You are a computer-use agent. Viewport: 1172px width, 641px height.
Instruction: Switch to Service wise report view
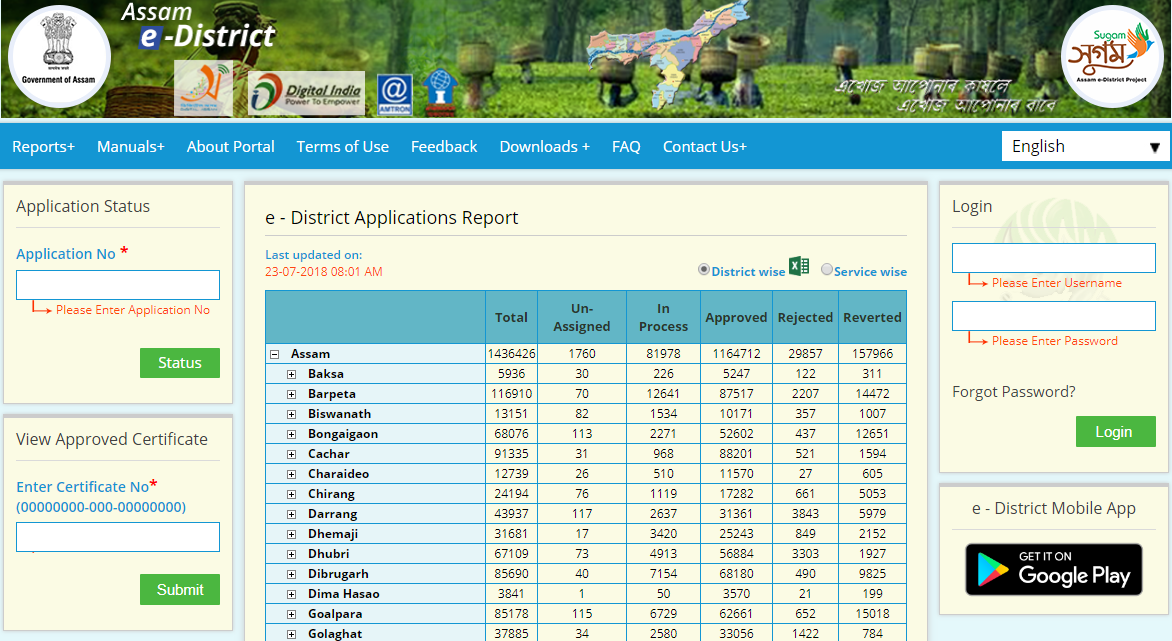click(828, 270)
